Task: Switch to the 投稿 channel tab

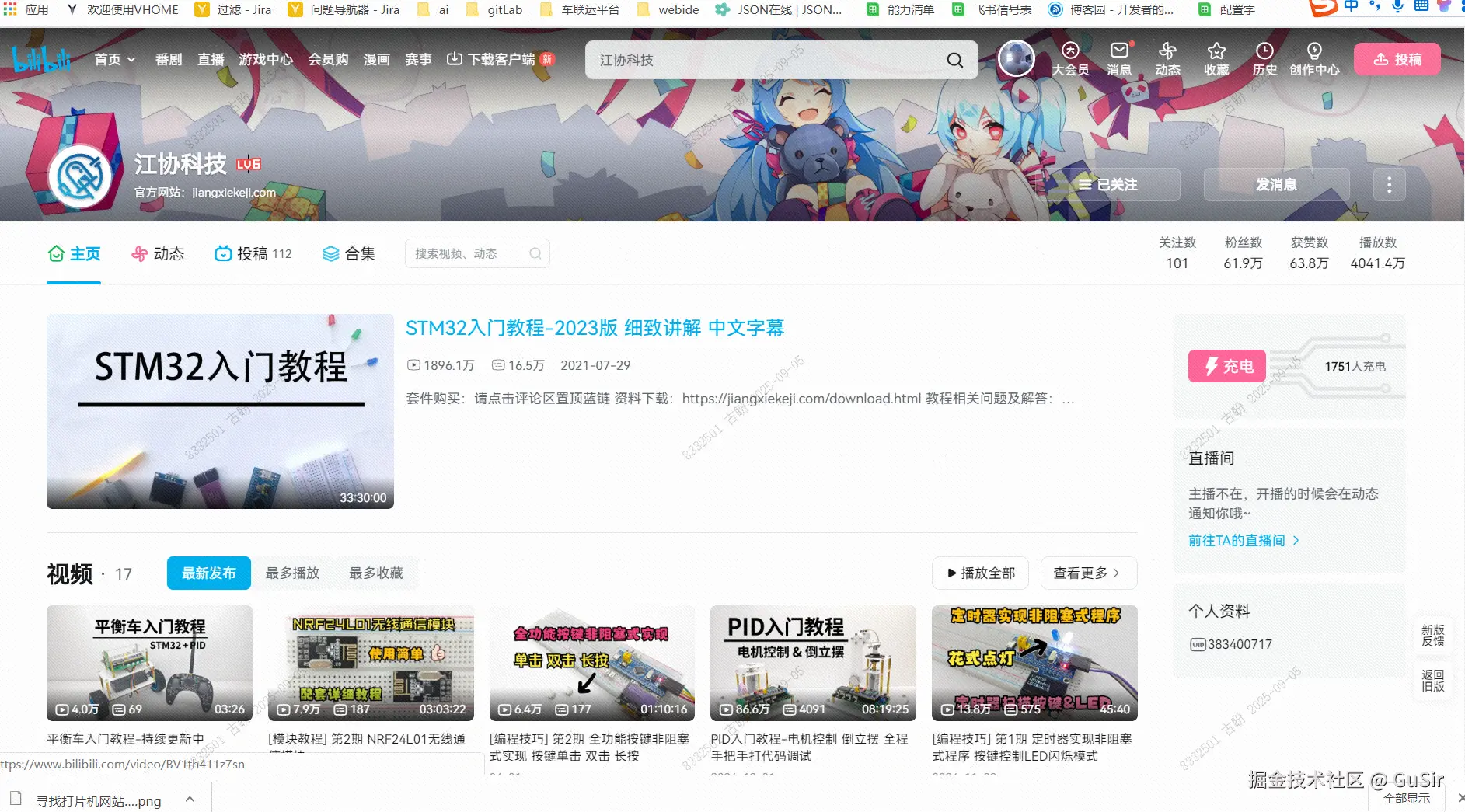Action: click(x=253, y=254)
